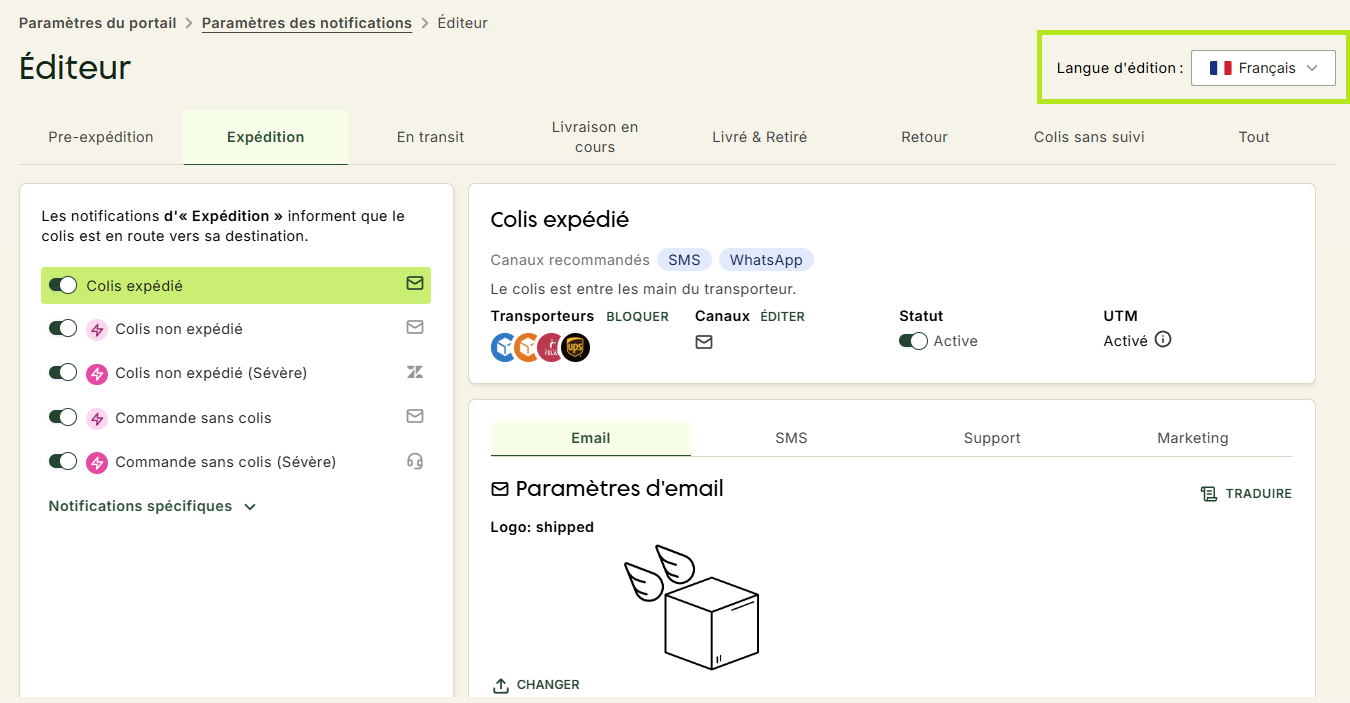The width and height of the screenshot is (1350, 703).
Task: Click the BLOQUER link next to Transporteurs
Action: coord(638,316)
